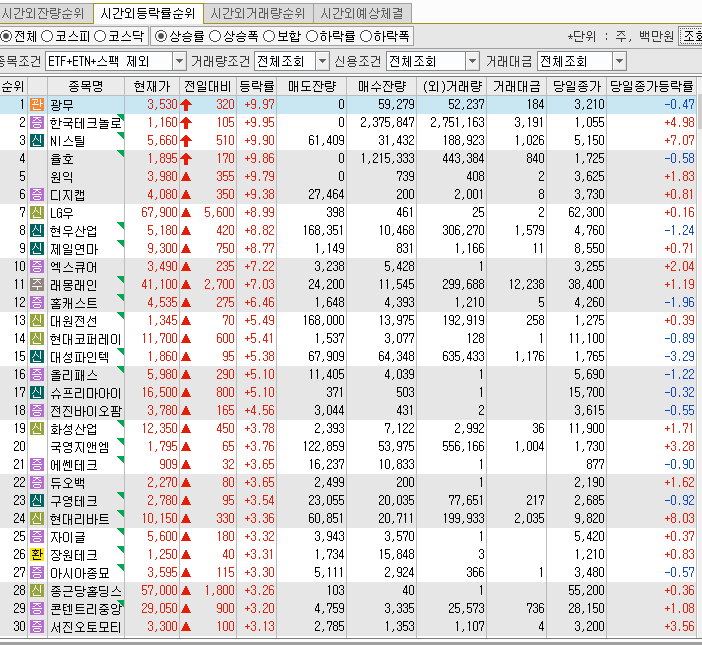Select the 보합 radio button

pos(269,36)
